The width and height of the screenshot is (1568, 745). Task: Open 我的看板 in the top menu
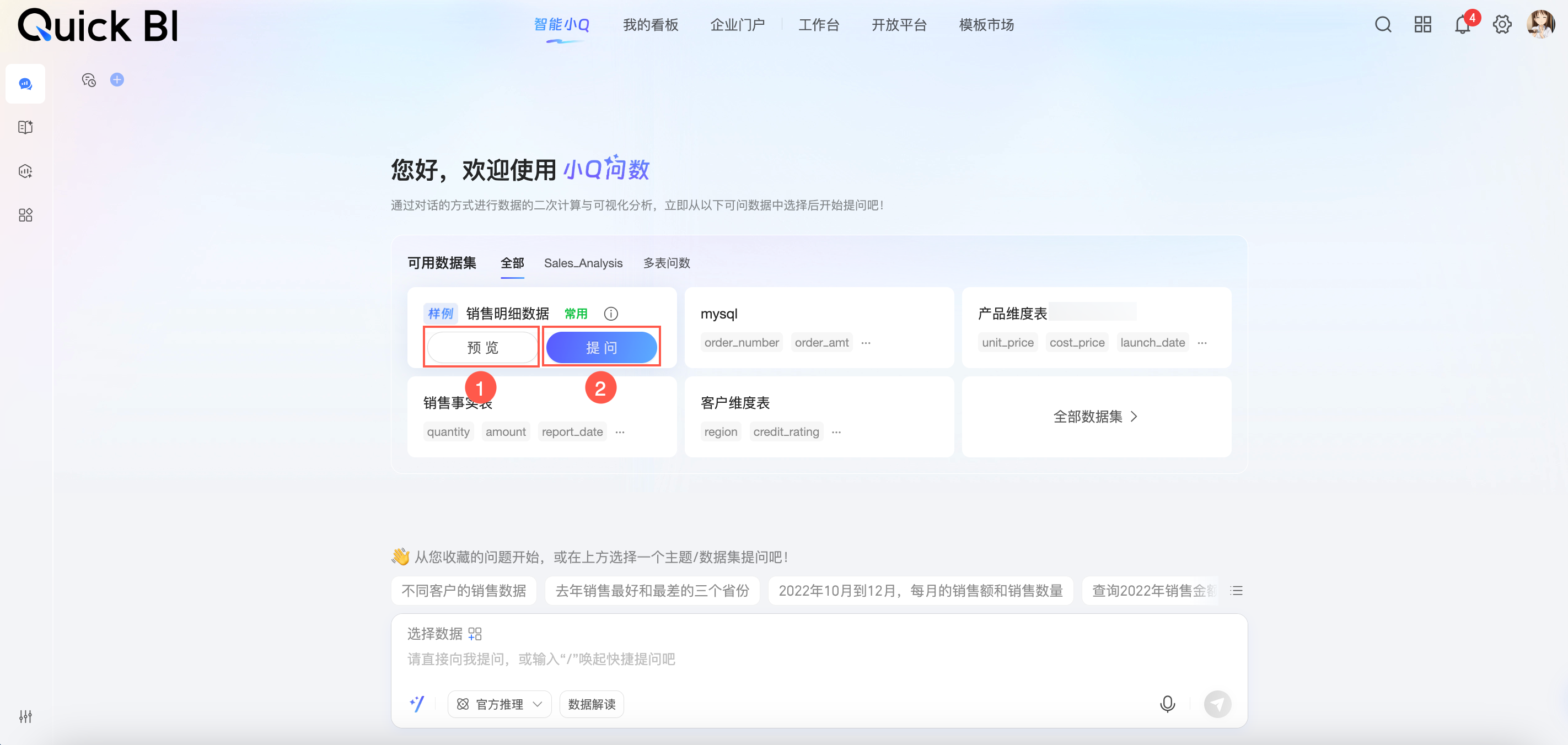650,25
